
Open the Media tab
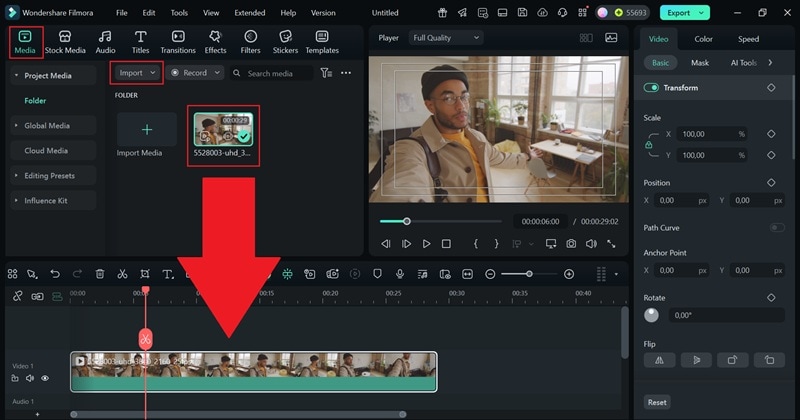[x=25, y=42]
